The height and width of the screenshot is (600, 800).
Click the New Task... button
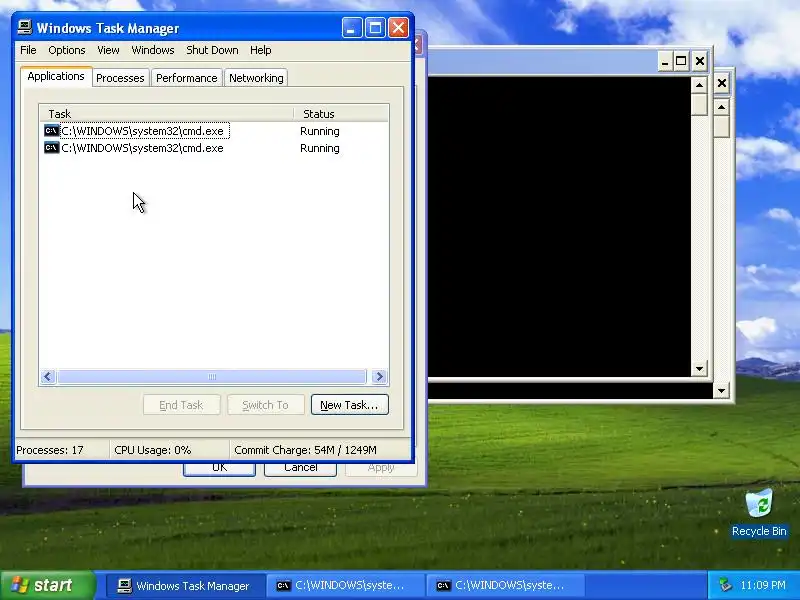(x=349, y=405)
